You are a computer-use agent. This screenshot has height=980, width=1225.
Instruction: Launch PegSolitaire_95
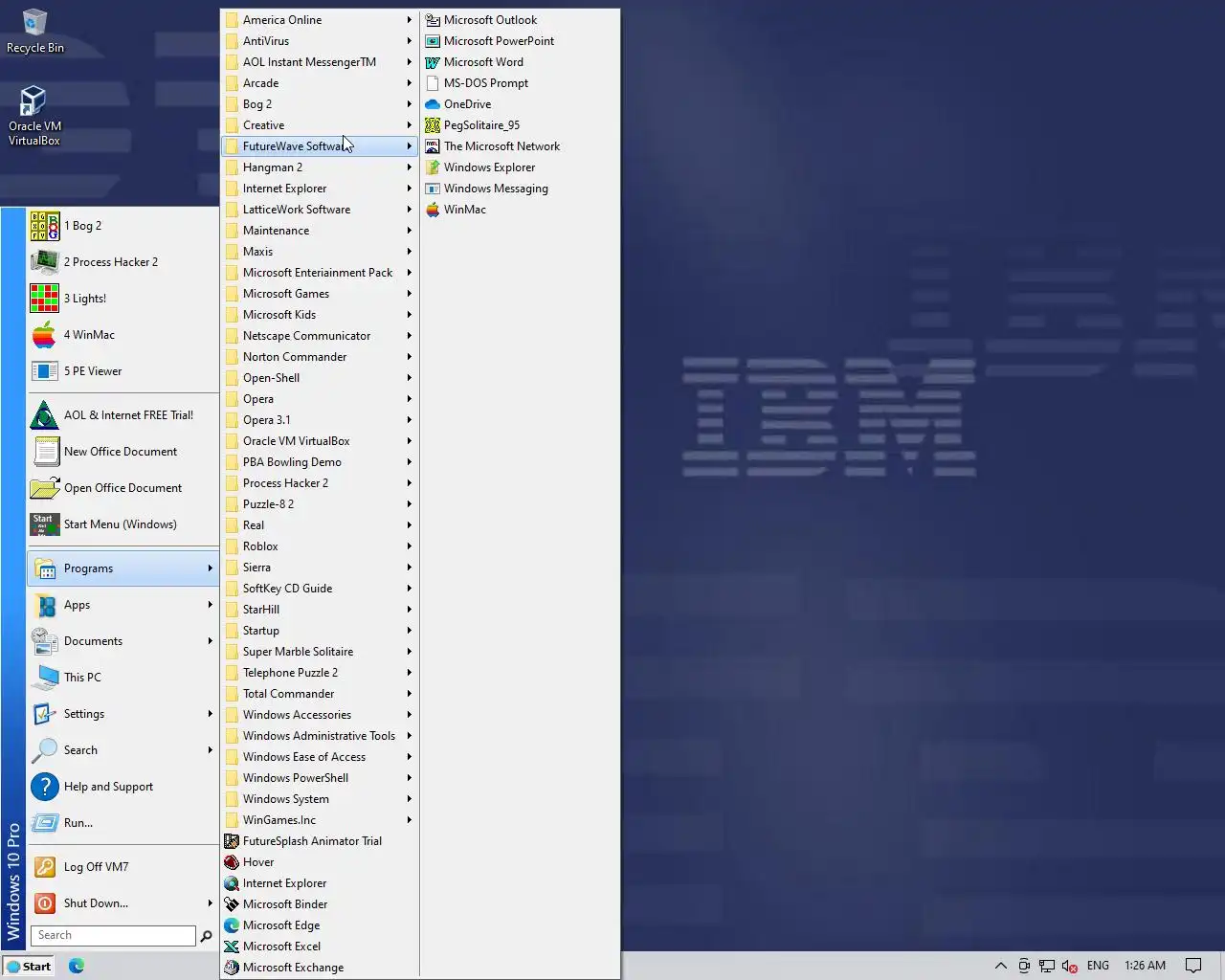click(520, 125)
